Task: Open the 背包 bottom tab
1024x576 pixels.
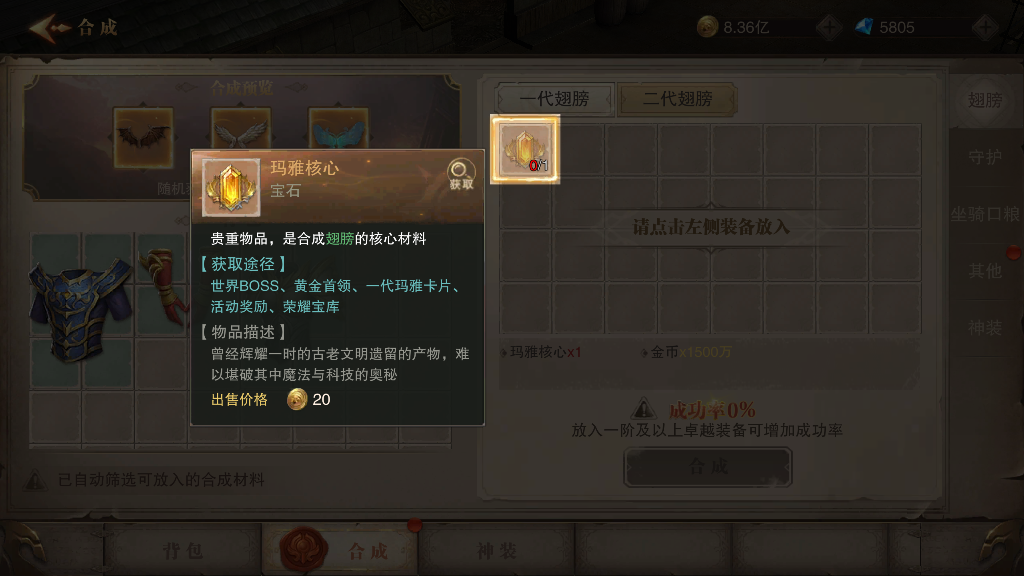Action: (x=183, y=551)
